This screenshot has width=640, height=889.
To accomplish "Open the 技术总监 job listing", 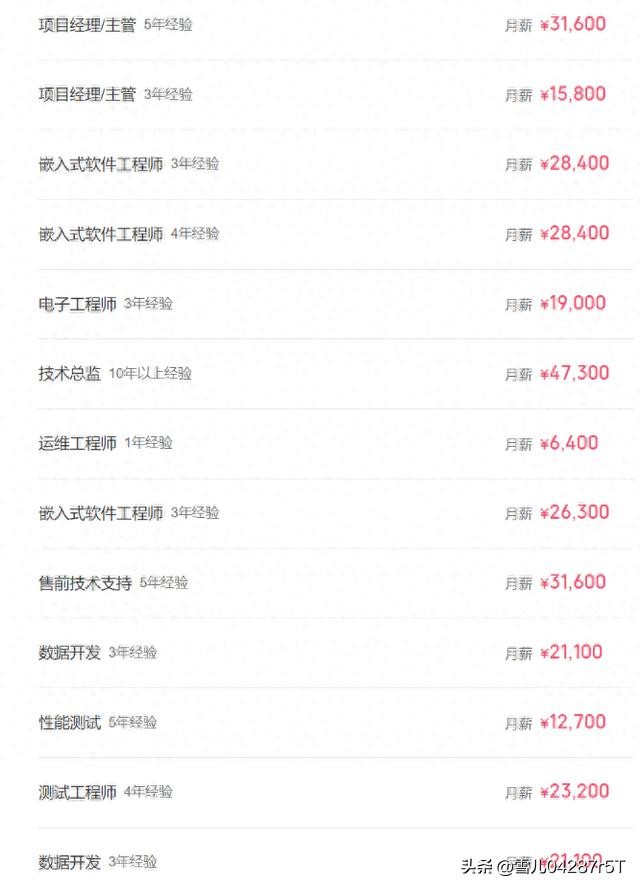I will click(70, 374).
